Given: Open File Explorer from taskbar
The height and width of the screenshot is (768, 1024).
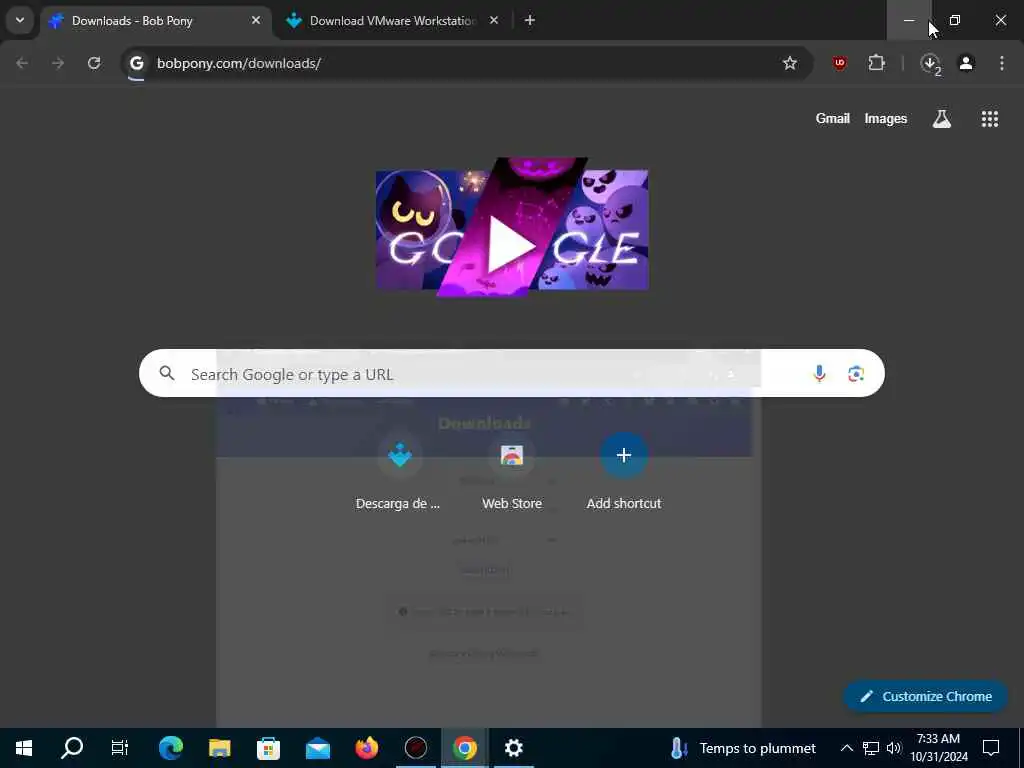Looking at the screenshot, I should tap(219, 748).
